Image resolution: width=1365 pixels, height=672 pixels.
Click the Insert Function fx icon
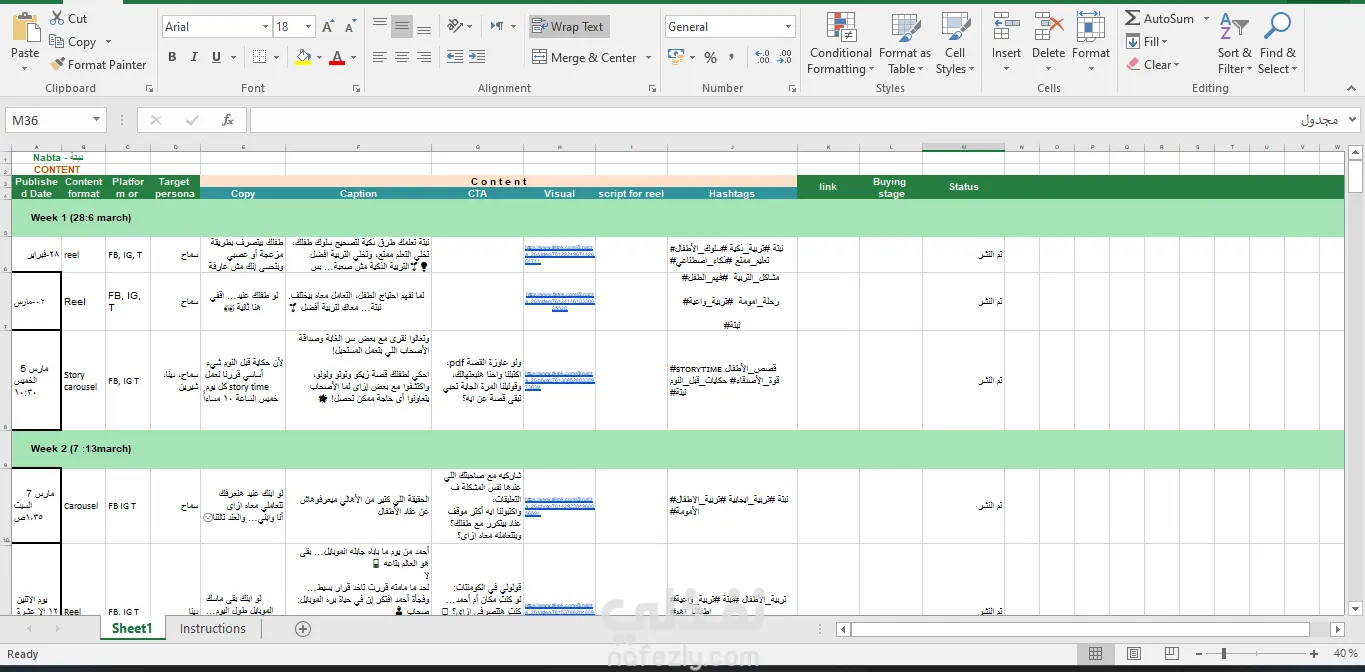[x=228, y=120]
